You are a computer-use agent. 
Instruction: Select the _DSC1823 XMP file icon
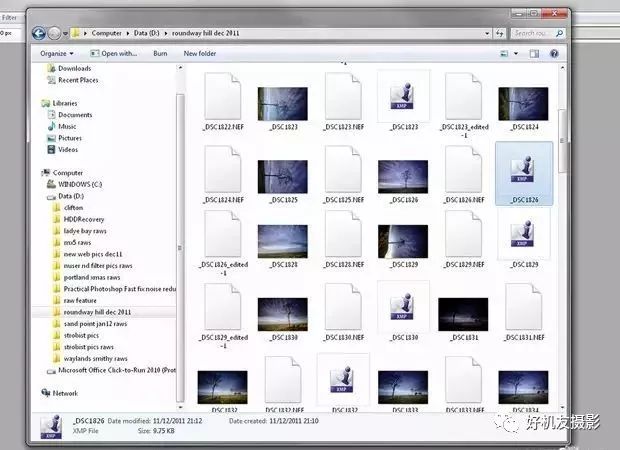coord(403,97)
